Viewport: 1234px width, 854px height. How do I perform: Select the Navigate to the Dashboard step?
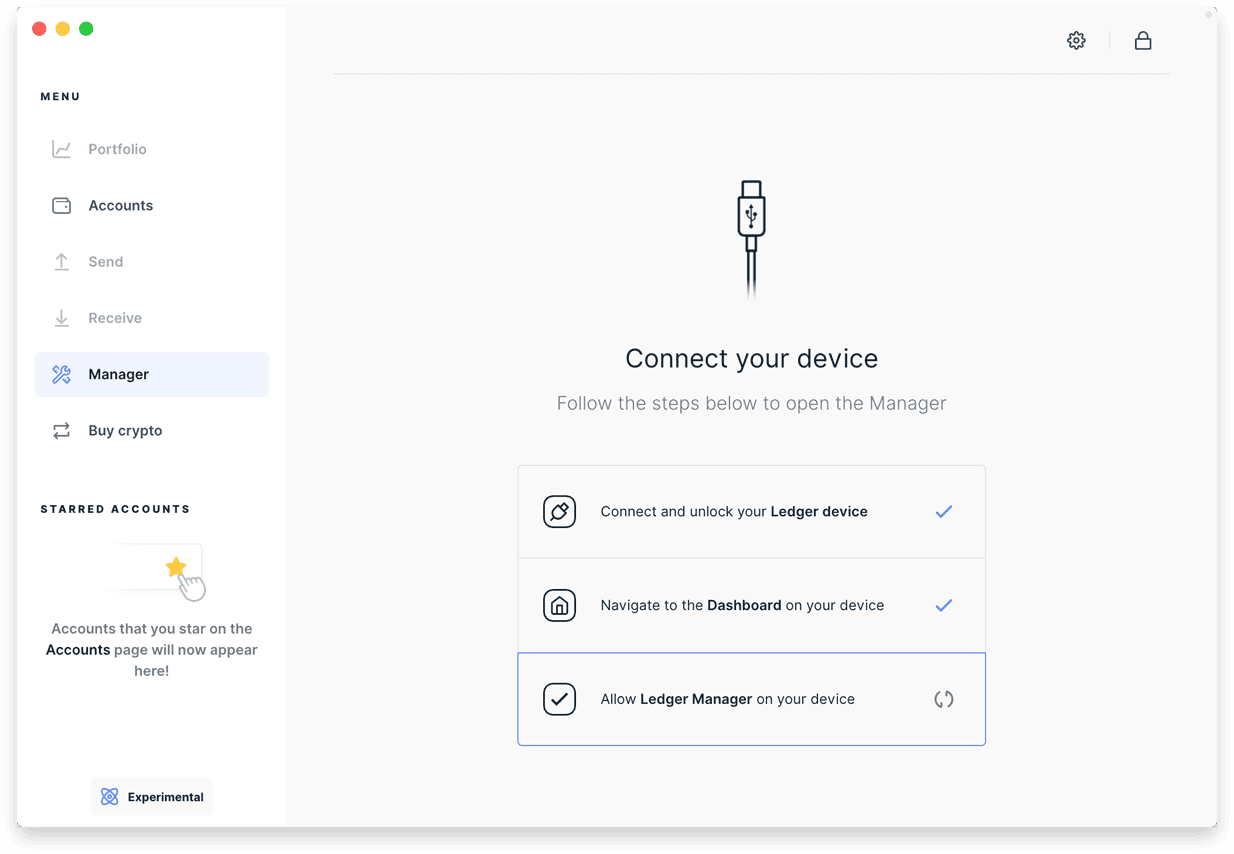pyautogui.click(x=751, y=606)
